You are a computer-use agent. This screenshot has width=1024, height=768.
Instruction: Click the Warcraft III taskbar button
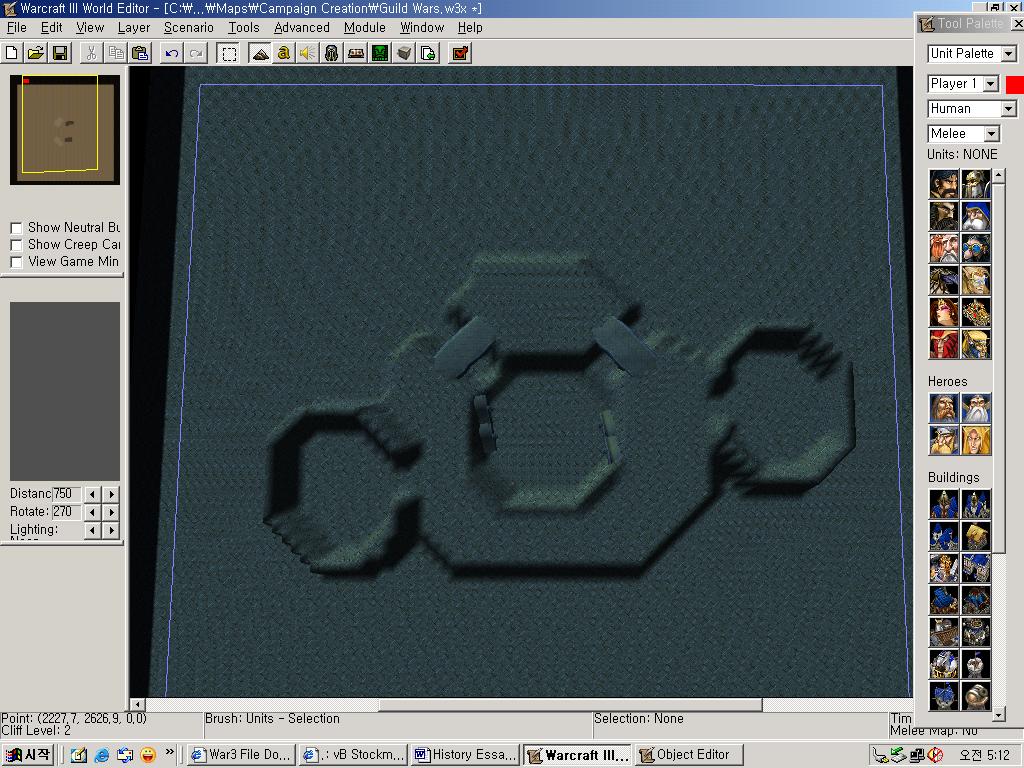pos(578,755)
